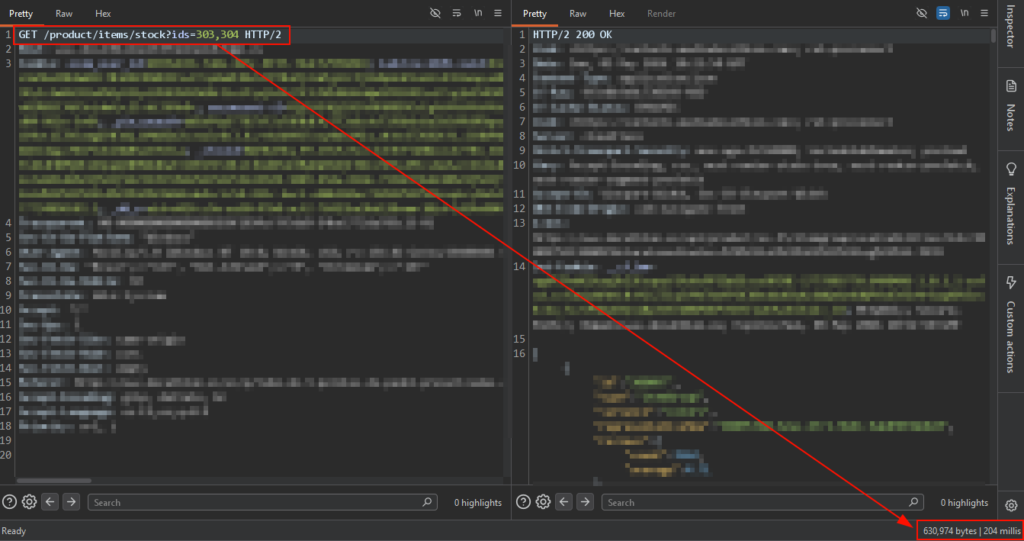Go to next match in response search
This screenshot has height=541, width=1024.
pyautogui.click(x=585, y=502)
